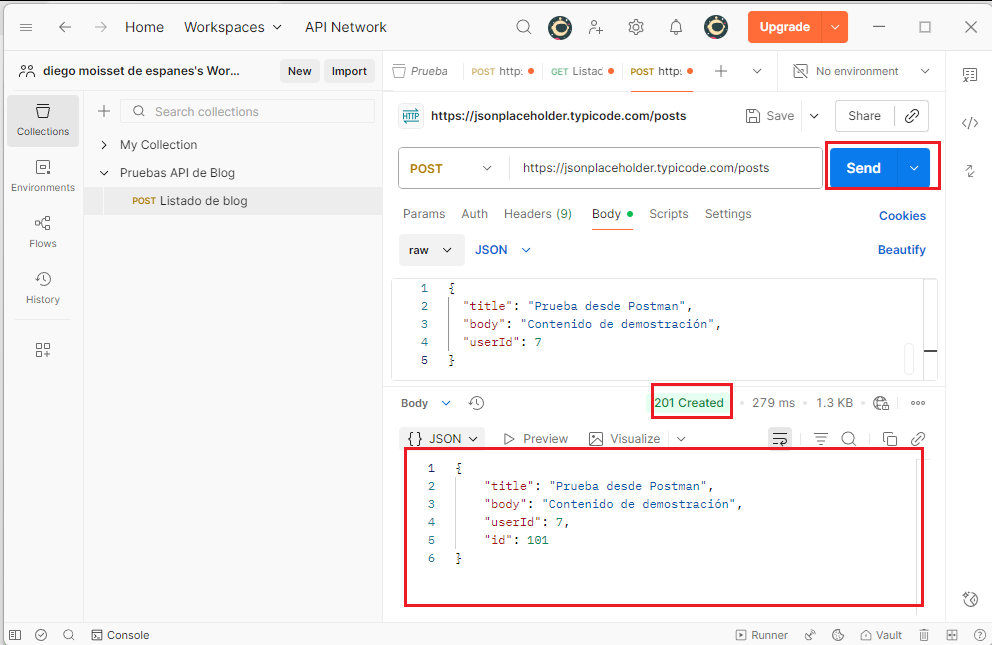Switch to the Params tab
This screenshot has height=645, width=992.
pos(423,214)
